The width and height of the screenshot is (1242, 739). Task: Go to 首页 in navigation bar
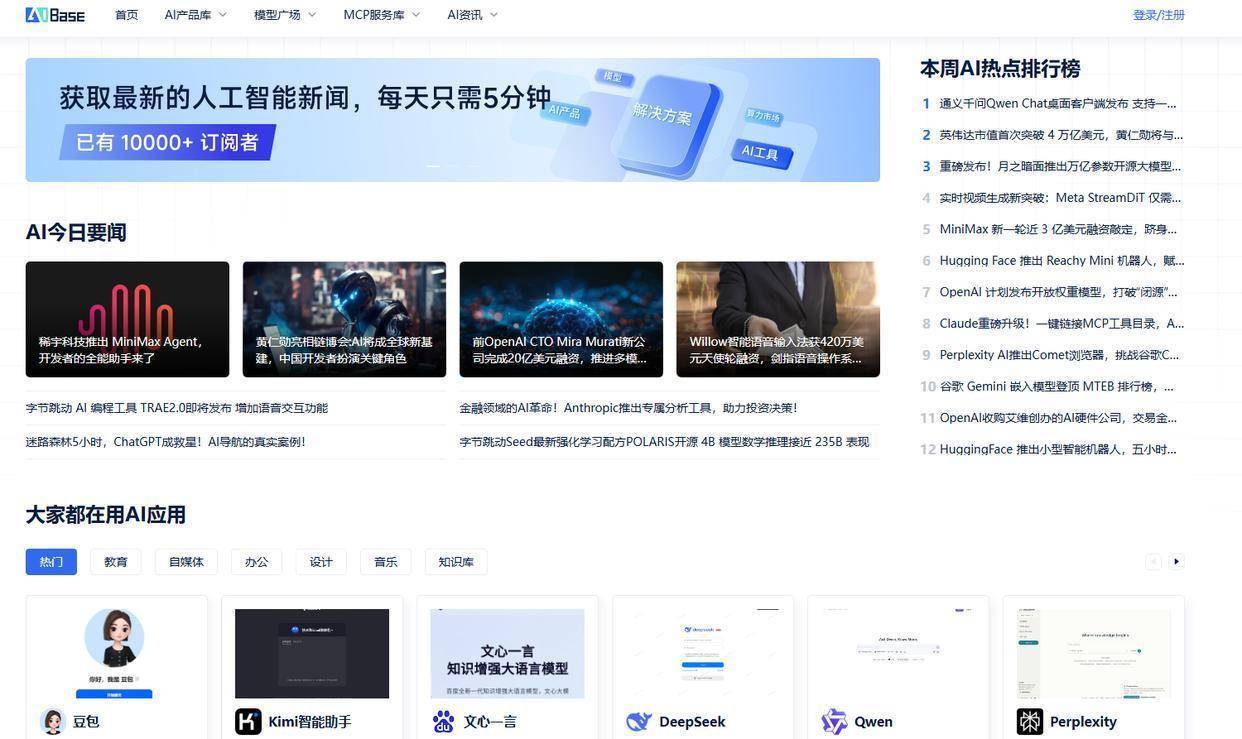[x=127, y=15]
